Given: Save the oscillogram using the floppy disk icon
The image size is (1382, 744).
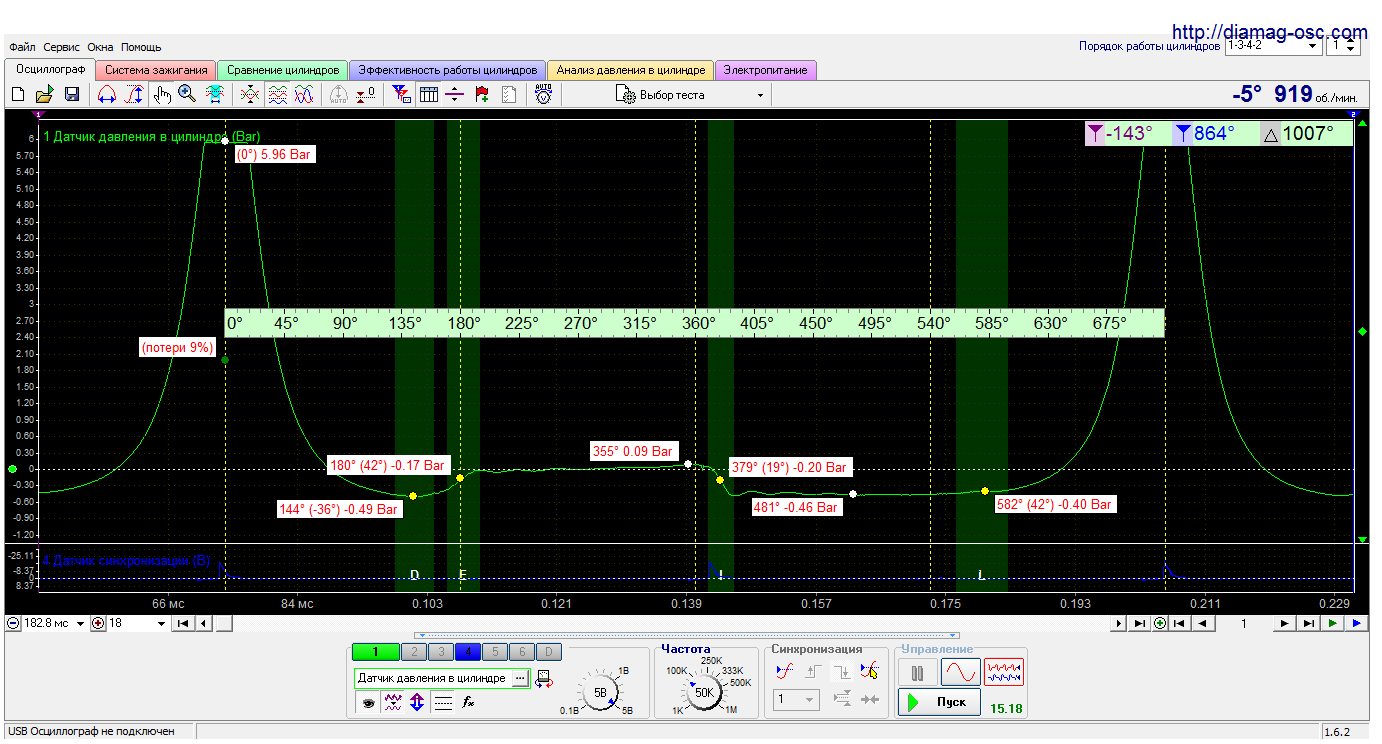Looking at the screenshot, I should pos(71,95).
